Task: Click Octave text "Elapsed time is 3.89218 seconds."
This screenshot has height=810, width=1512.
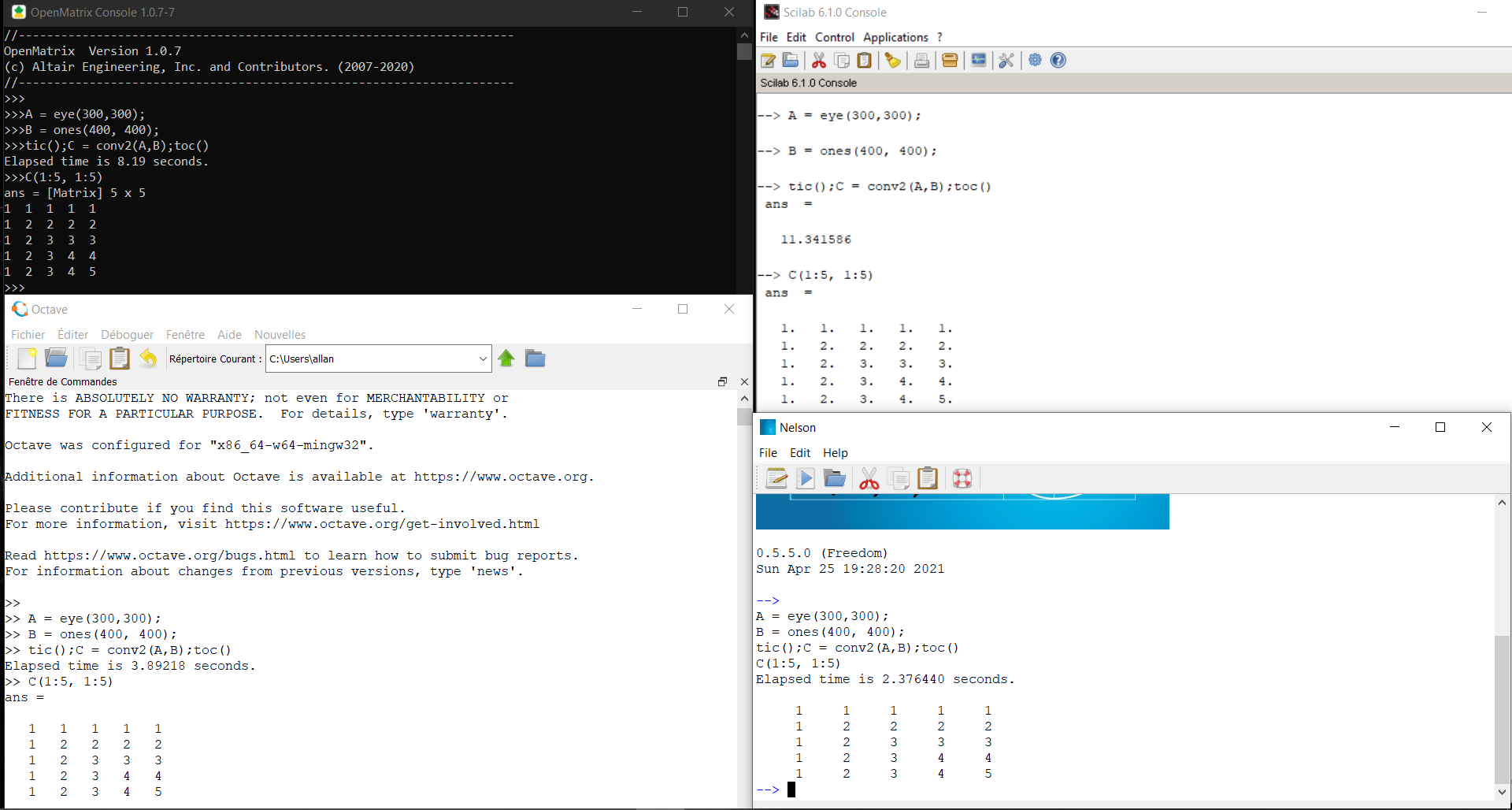Action: pos(130,666)
